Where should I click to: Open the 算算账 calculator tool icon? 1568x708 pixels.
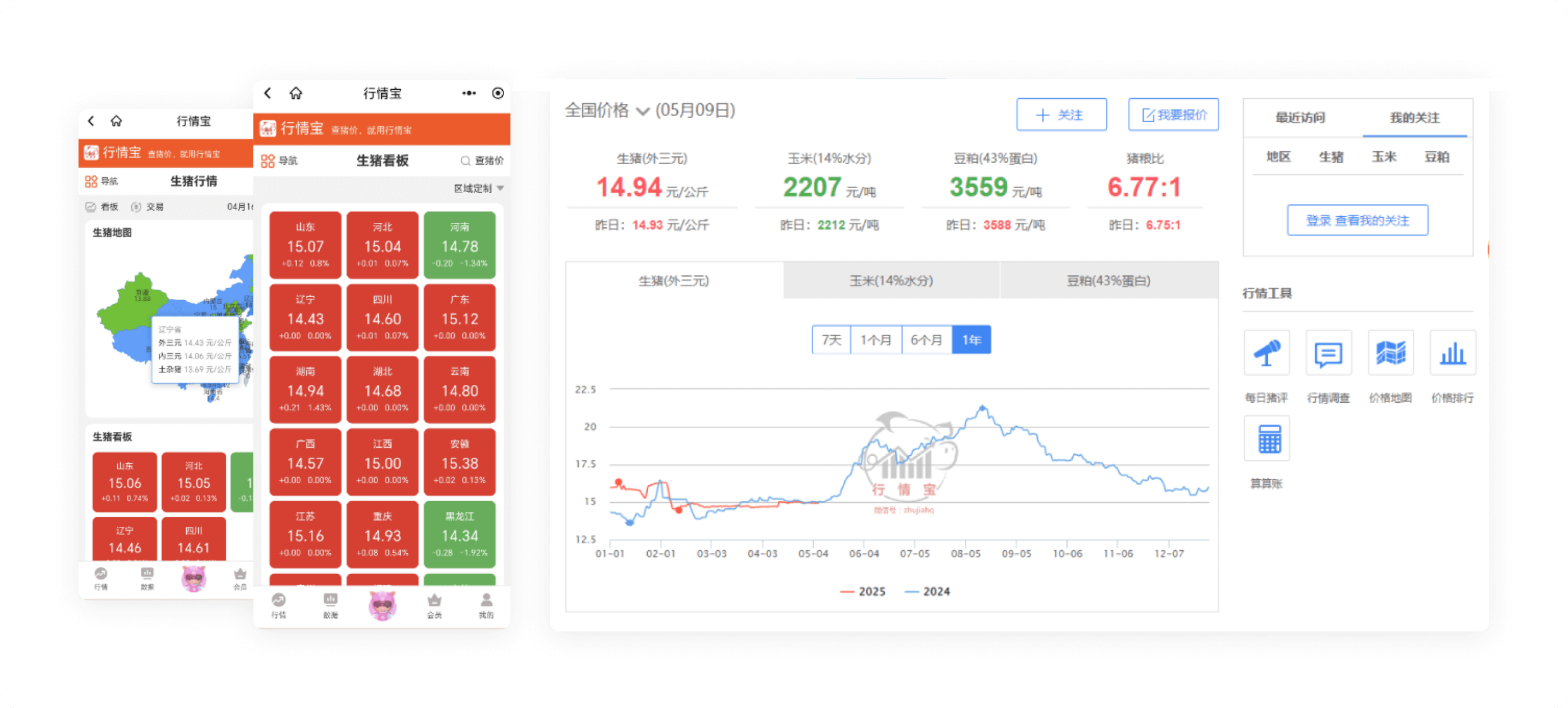pyautogui.click(x=1266, y=438)
